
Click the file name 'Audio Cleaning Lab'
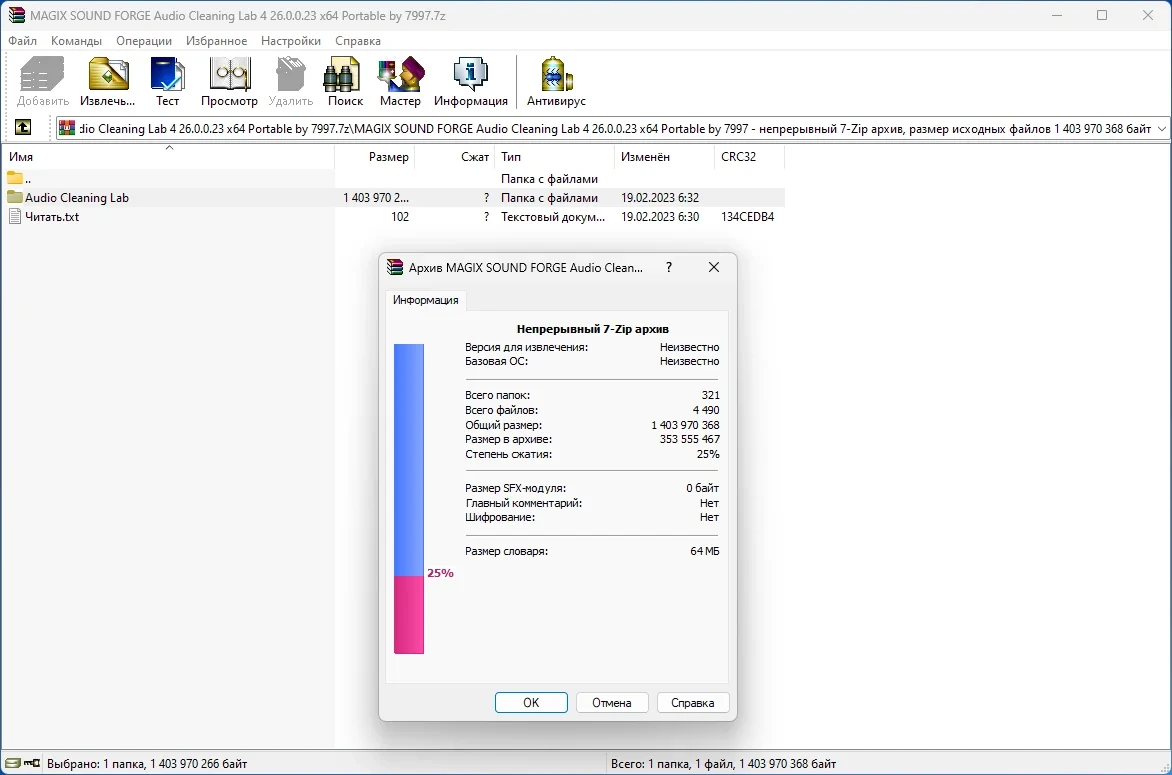click(77, 197)
